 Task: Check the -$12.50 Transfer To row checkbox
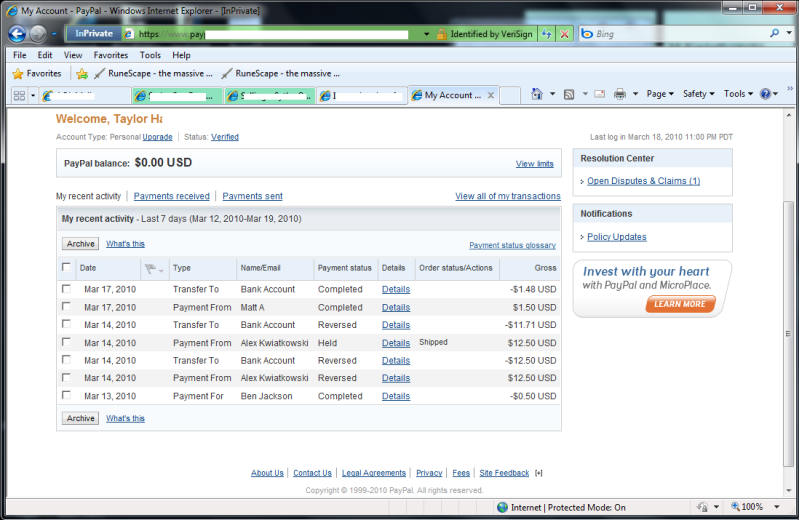pos(66,359)
